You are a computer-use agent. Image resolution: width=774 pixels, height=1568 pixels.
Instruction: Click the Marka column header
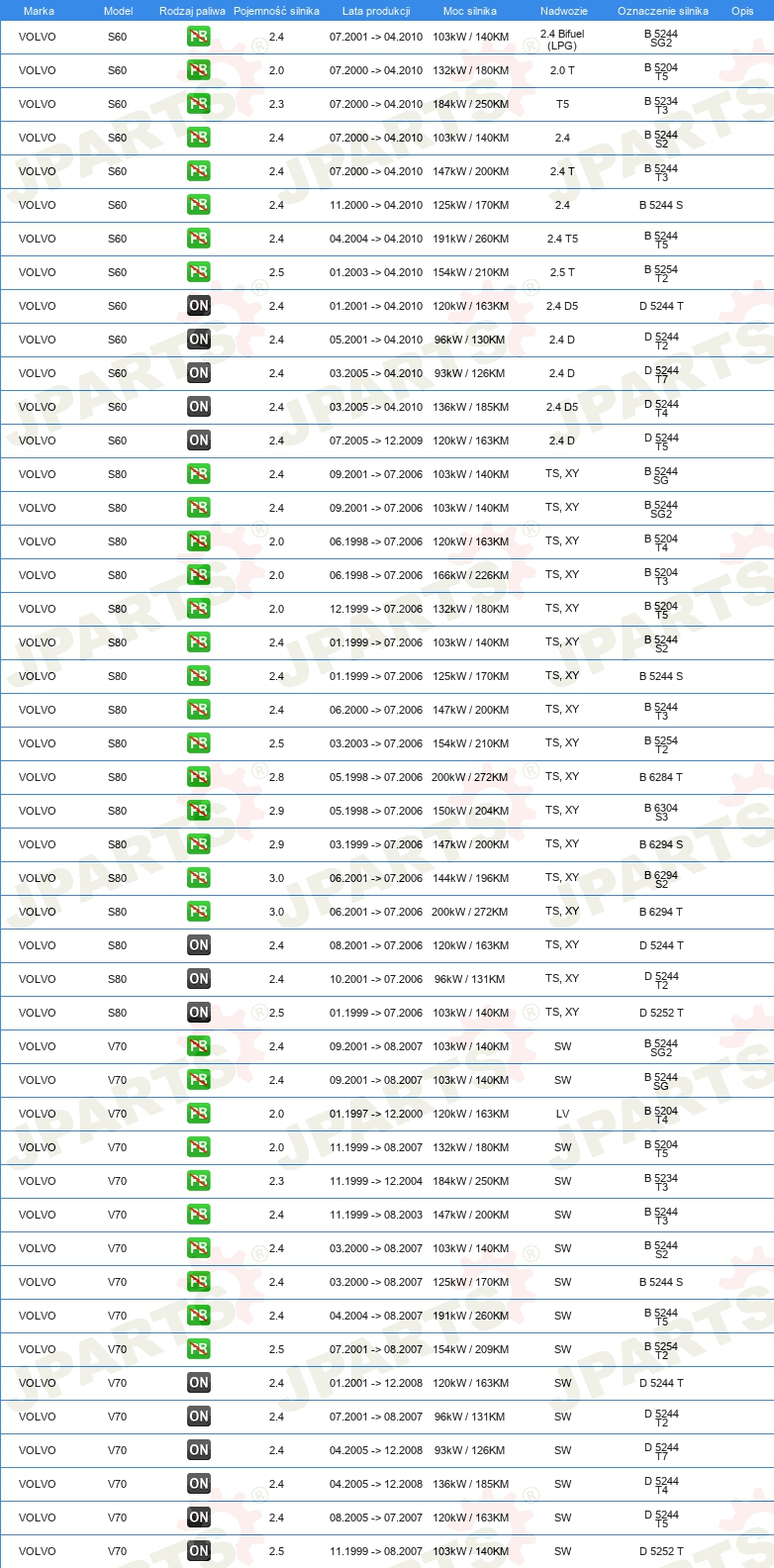pos(39,11)
